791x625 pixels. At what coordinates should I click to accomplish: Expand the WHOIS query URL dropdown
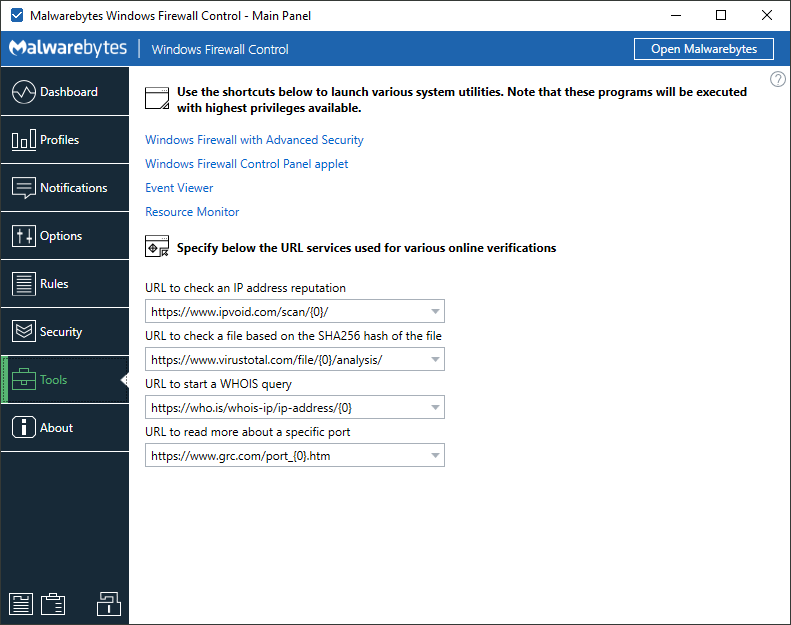click(x=435, y=407)
